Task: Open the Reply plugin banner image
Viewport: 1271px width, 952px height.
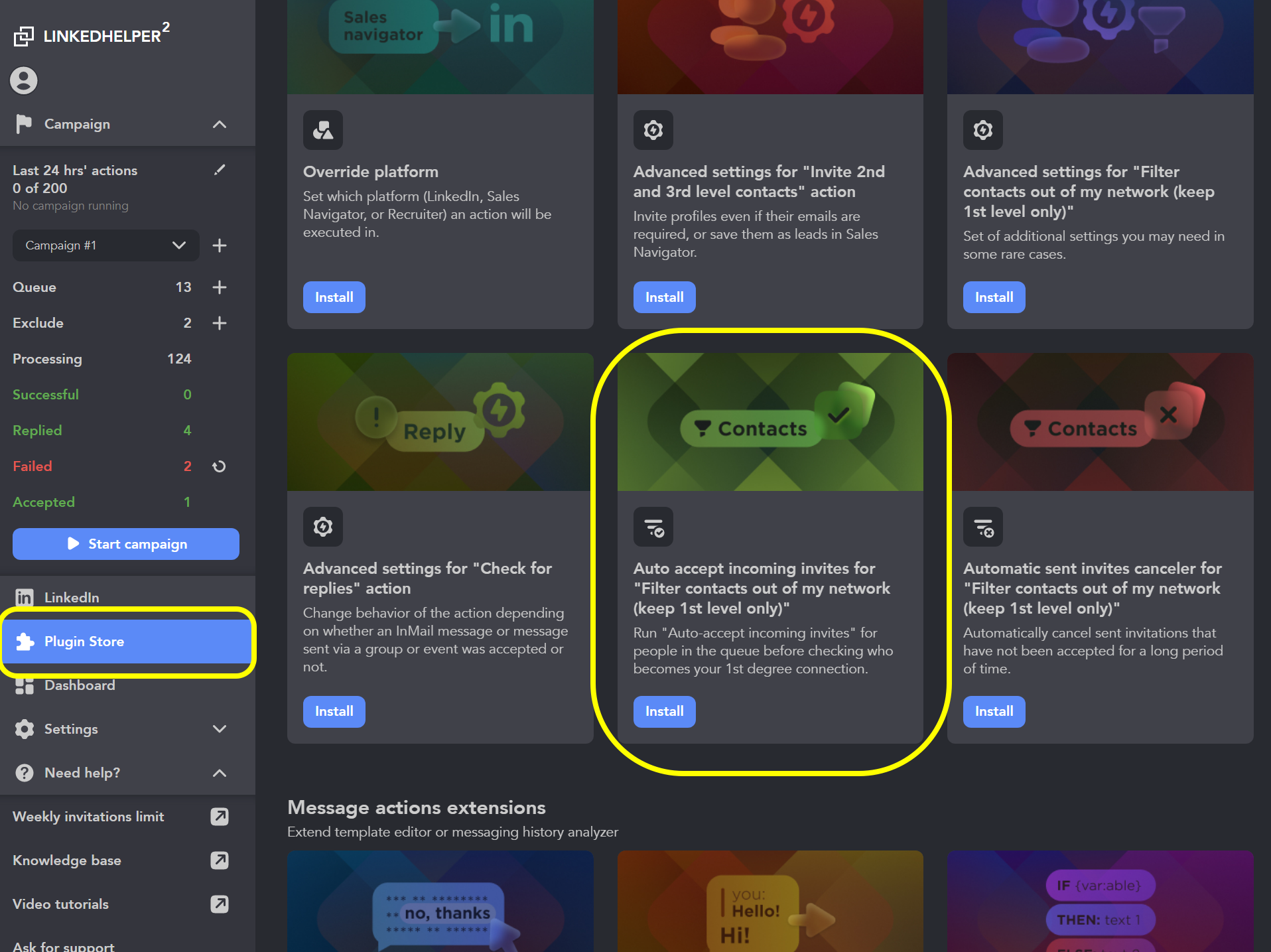Action: pos(440,422)
